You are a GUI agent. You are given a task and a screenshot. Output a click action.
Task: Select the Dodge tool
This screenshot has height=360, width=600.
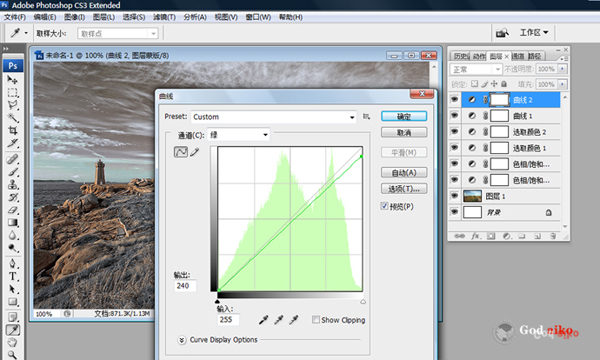click(12, 248)
